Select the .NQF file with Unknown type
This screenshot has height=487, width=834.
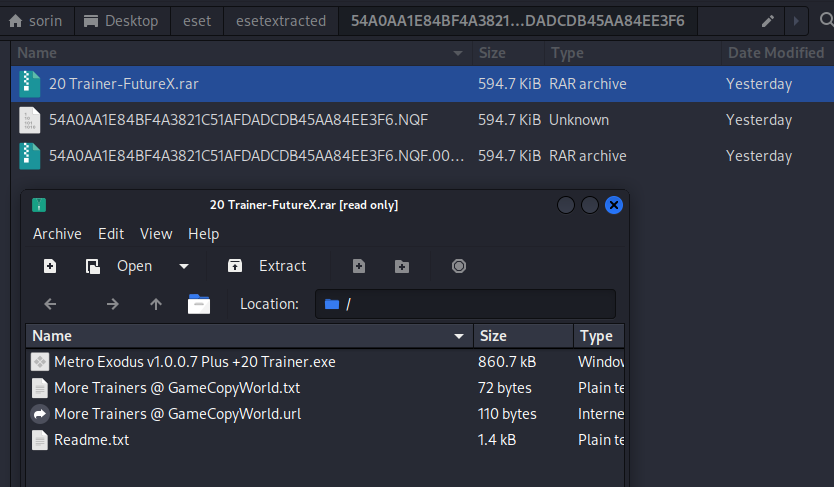pos(422,120)
